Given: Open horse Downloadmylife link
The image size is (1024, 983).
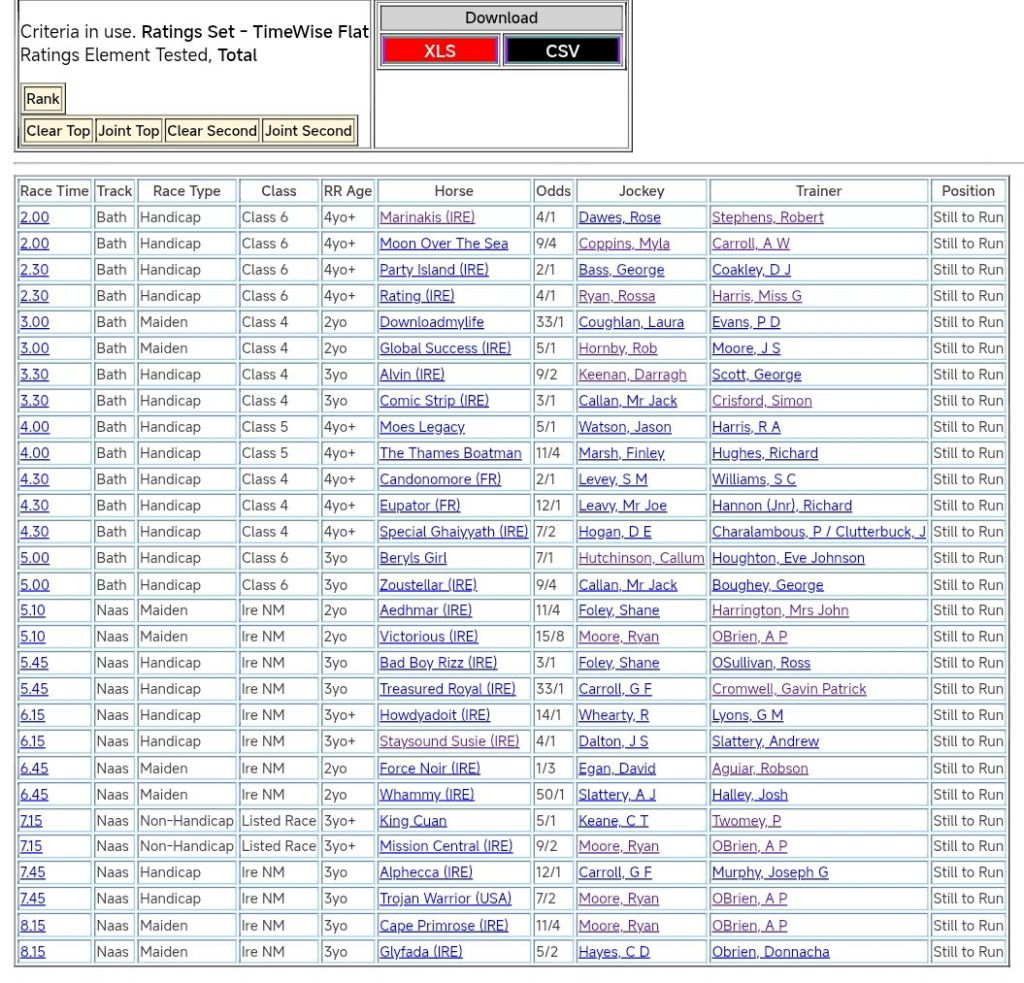Looking at the screenshot, I should pyautogui.click(x=431, y=322).
